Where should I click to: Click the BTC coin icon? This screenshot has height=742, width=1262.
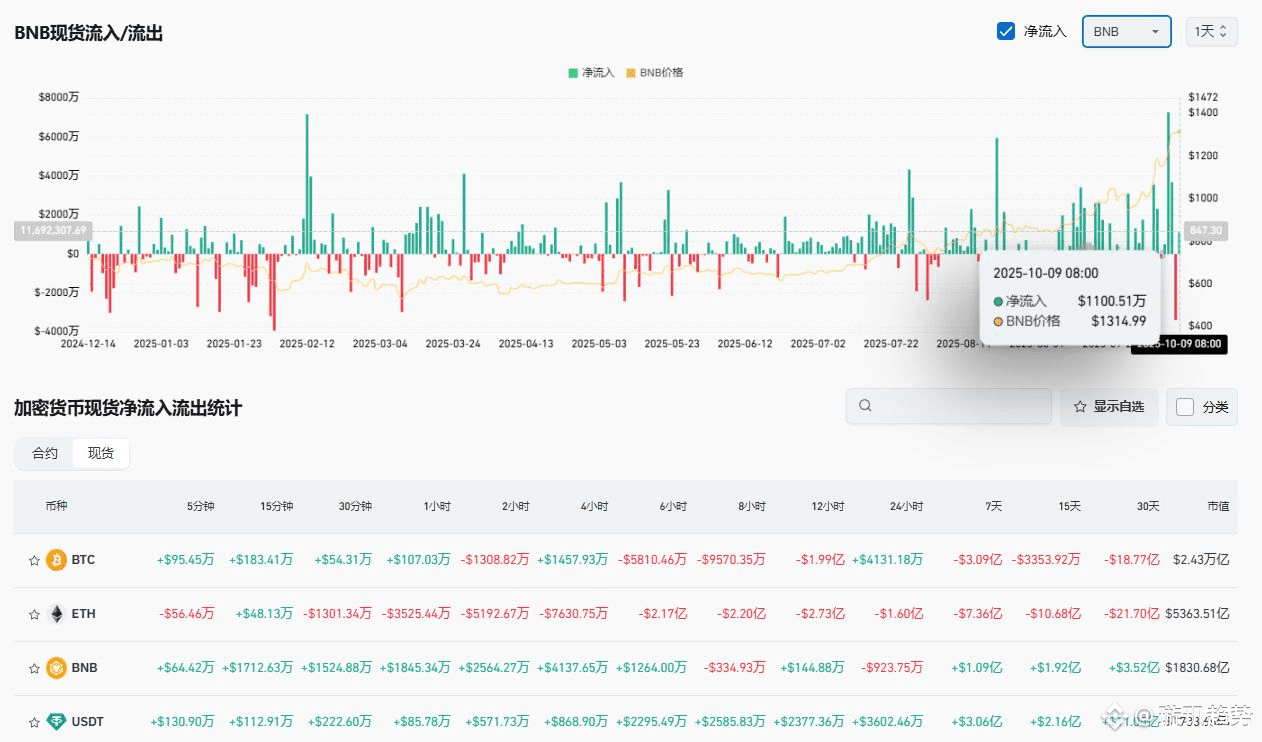pos(56,560)
